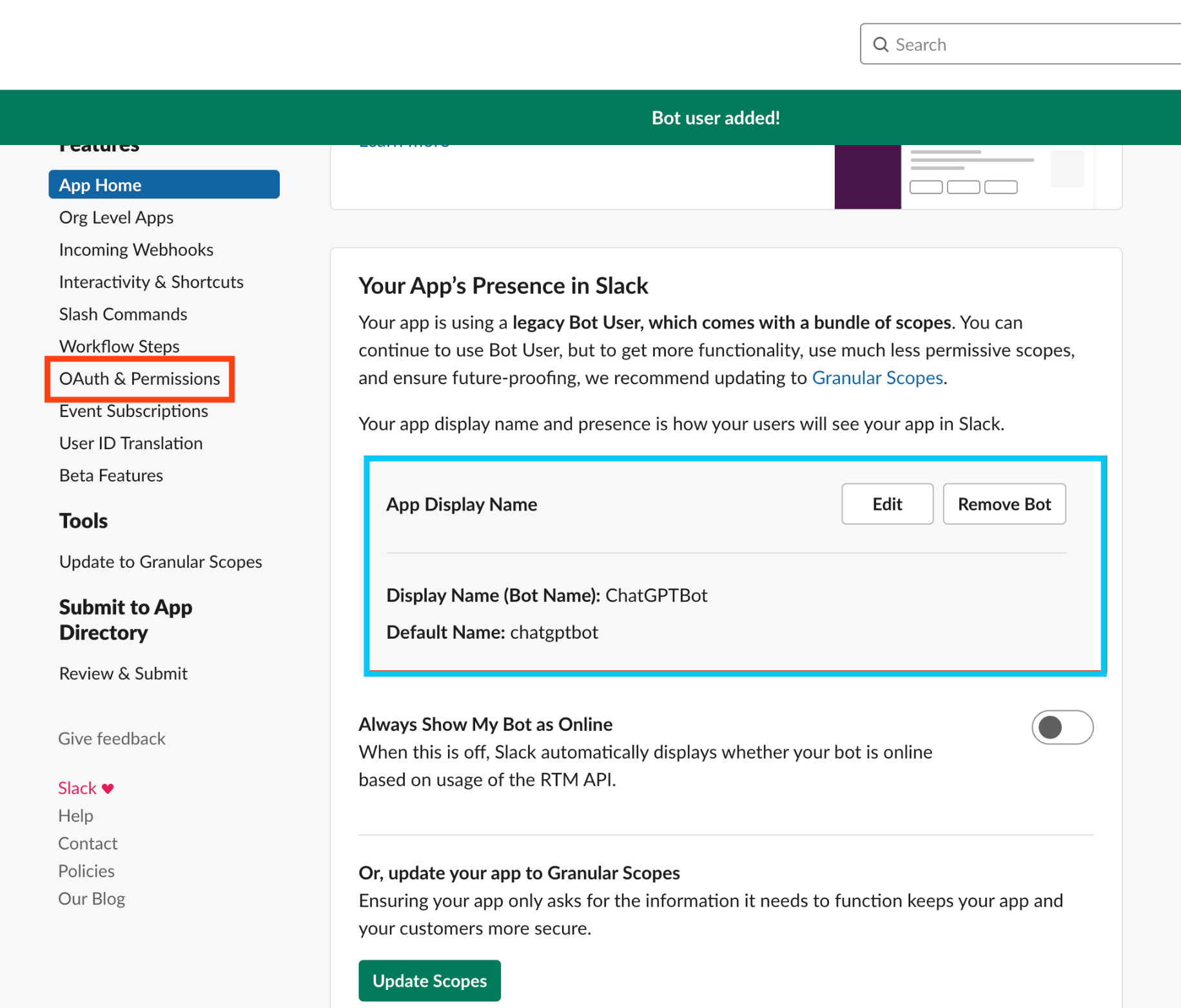Open the Contact link
Viewport: 1181px width, 1008px height.
[88, 843]
